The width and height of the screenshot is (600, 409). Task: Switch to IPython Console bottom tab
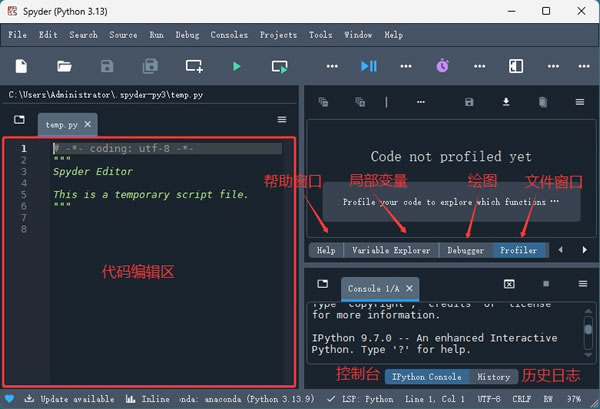click(x=427, y=377)
